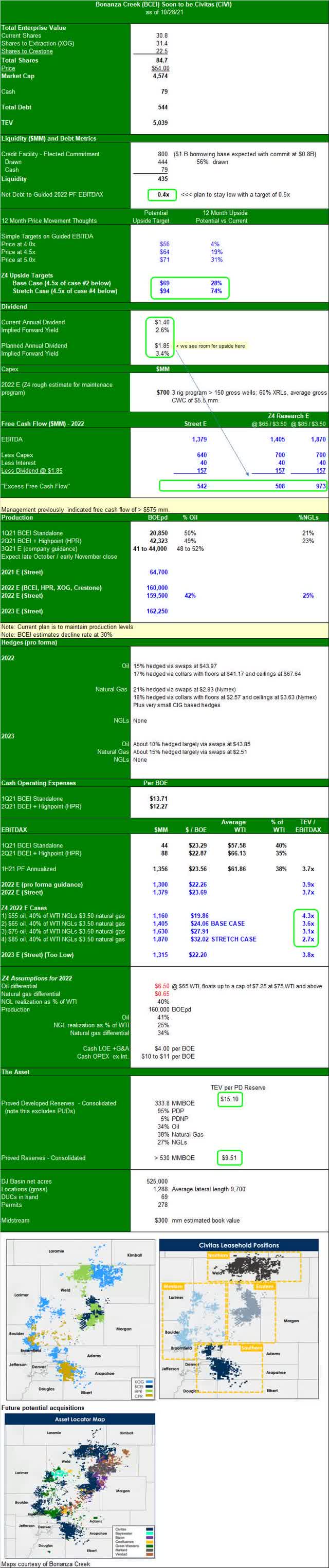Image resolution: width=329 pixels, height=1568 pixels.
Task: Click the Planned Annual Dividend value $1.85
Action: (162, 346)
